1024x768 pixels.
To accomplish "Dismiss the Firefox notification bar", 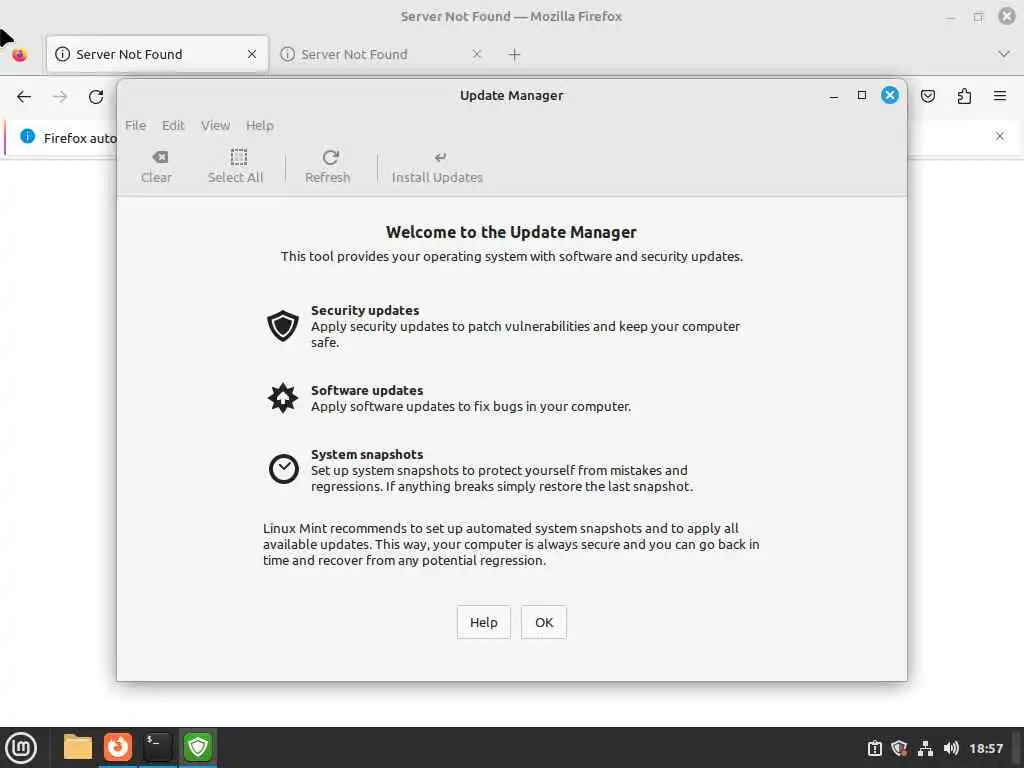I will [x=1000, y=136].
